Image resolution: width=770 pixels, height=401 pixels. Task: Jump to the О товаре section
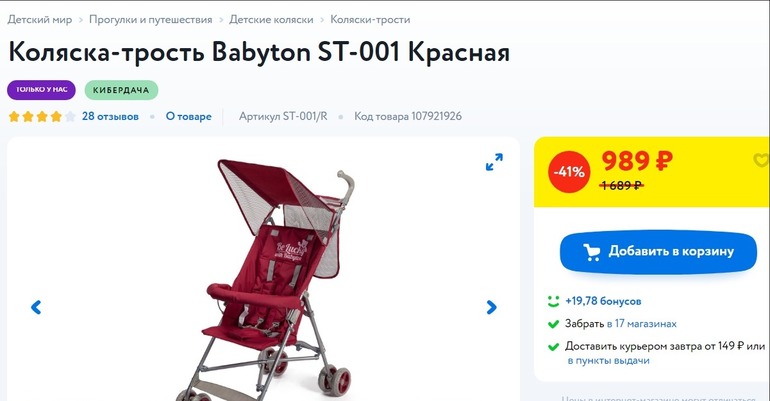tap(189, 116)
